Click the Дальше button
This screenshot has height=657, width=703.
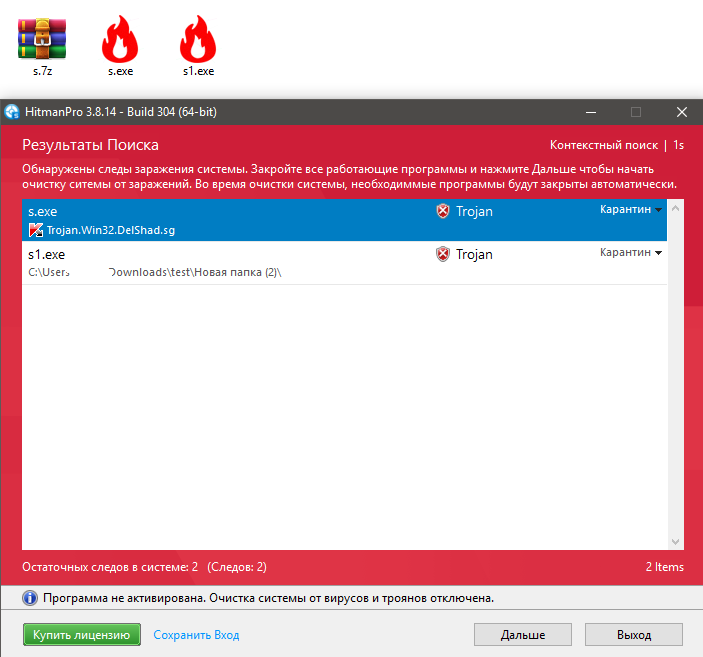(x=523, y=635)
